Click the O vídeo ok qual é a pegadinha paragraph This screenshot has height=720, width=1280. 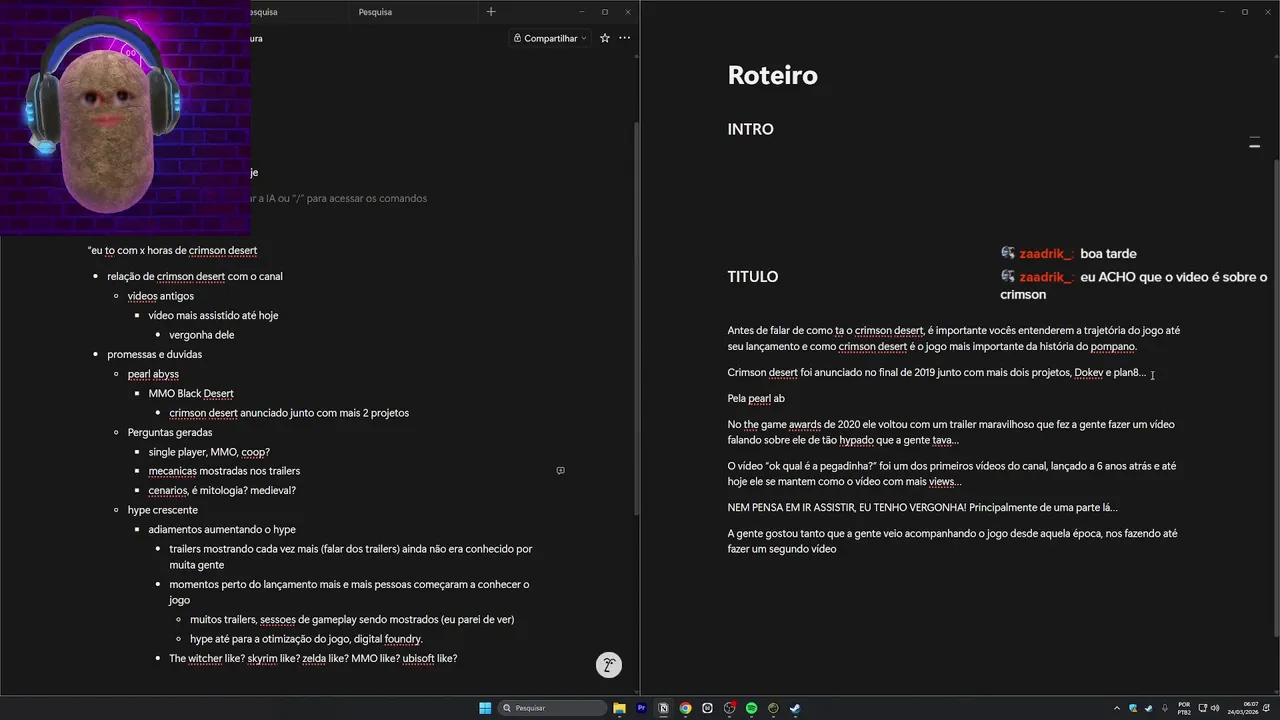coord(951,473)
